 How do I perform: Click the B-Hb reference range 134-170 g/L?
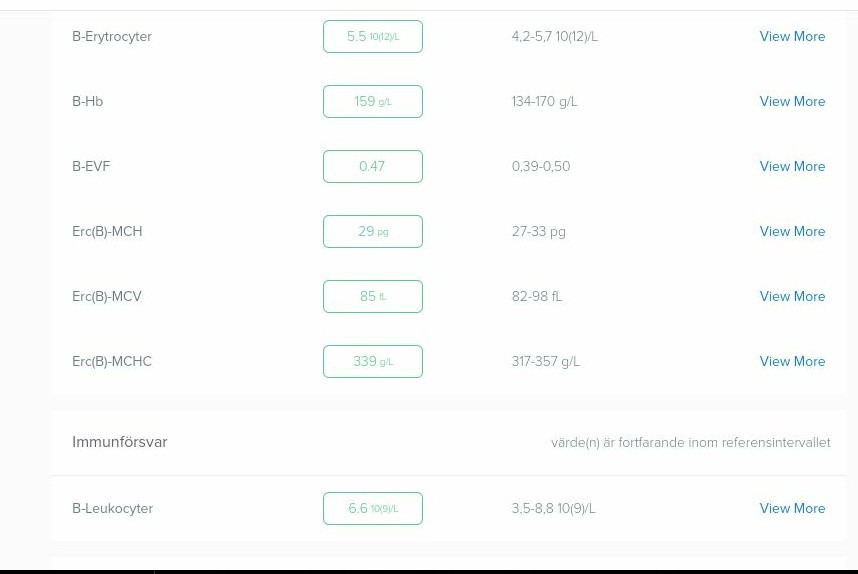pyautogui.click(x=544, y=102)
